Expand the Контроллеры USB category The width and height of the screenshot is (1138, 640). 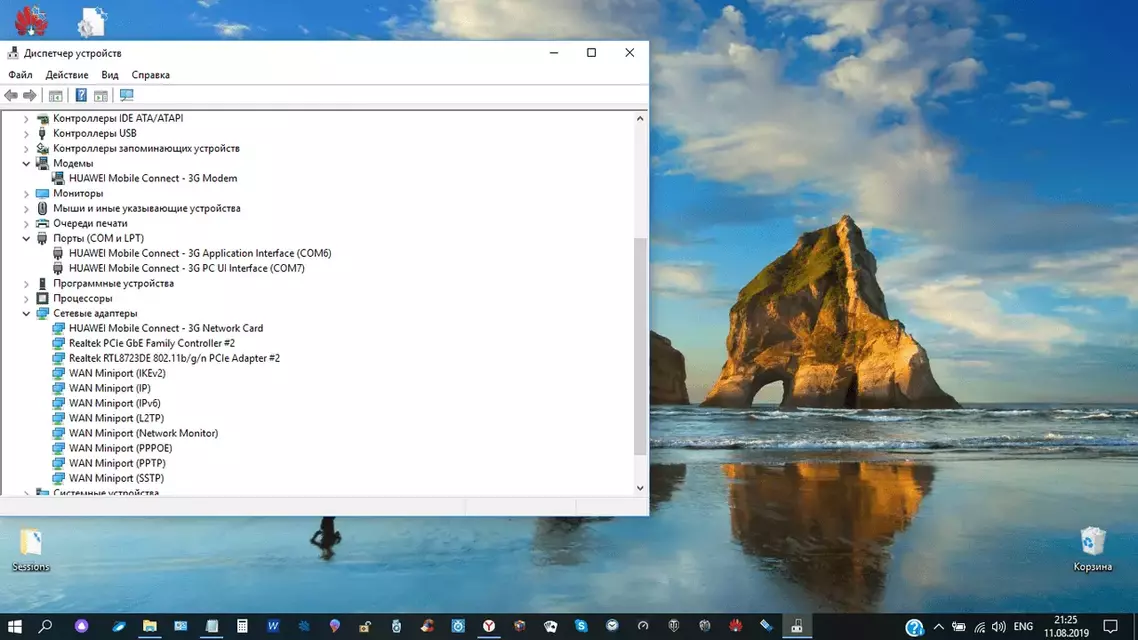click(x=27, y=133)
